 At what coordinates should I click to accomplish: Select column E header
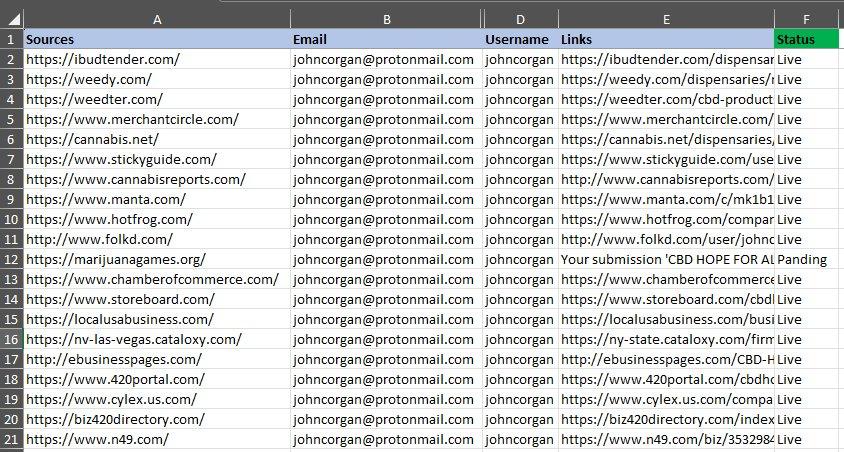pyautogui.click(x=666, y=19)
